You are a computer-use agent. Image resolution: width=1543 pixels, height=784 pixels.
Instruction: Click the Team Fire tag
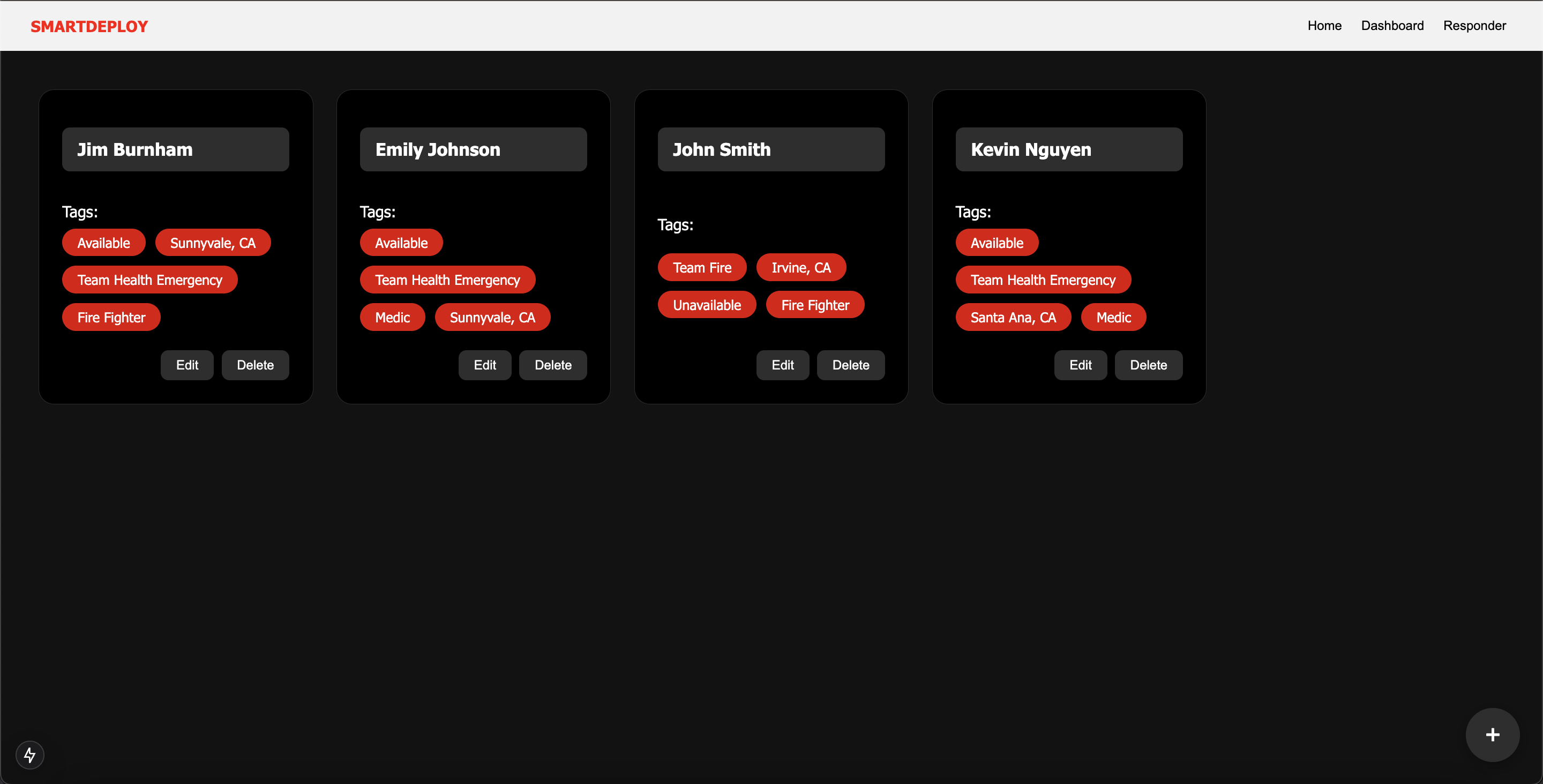click(701, 268)
